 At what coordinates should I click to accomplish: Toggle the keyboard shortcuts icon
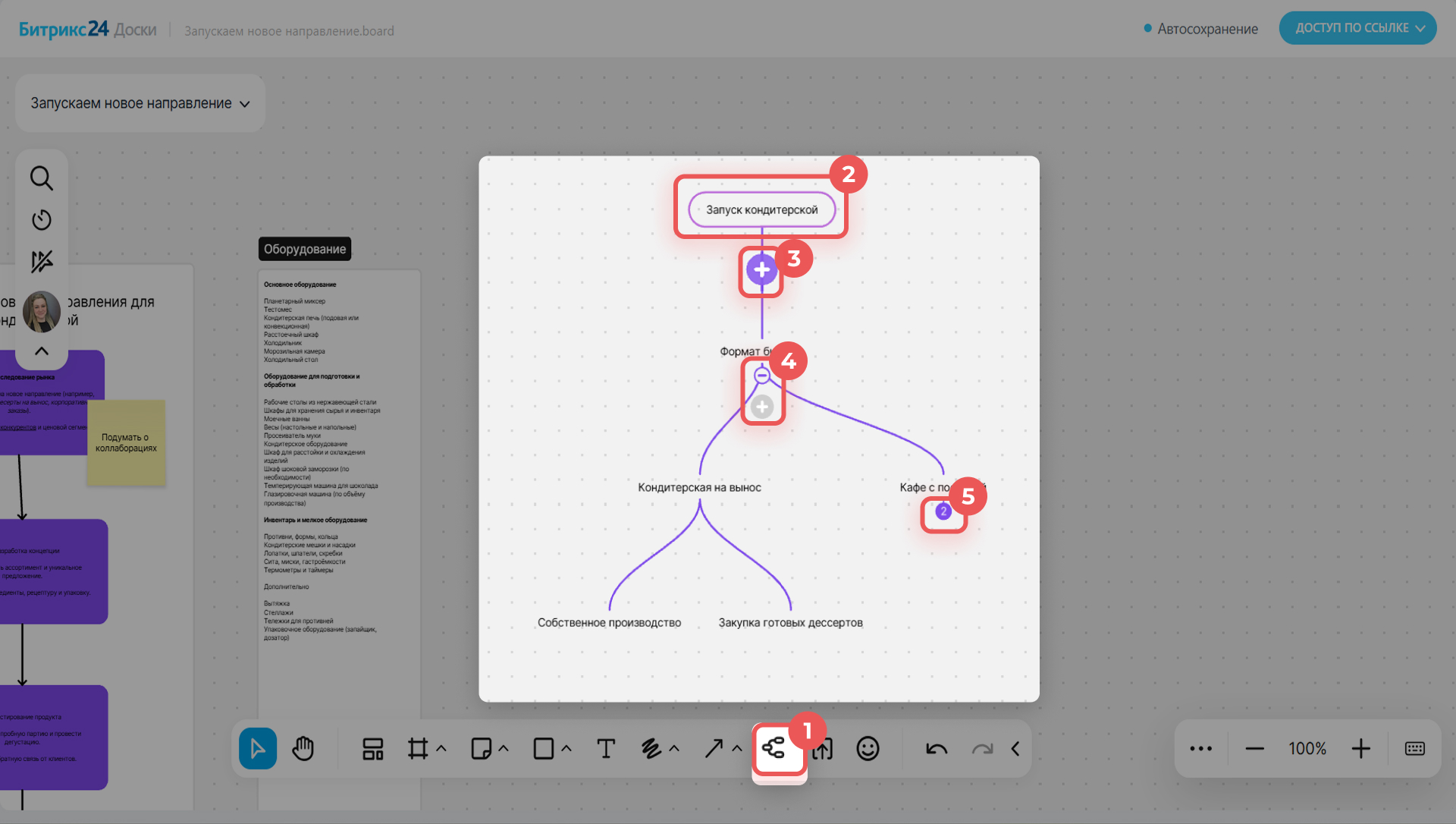(x=1414, y=749)
